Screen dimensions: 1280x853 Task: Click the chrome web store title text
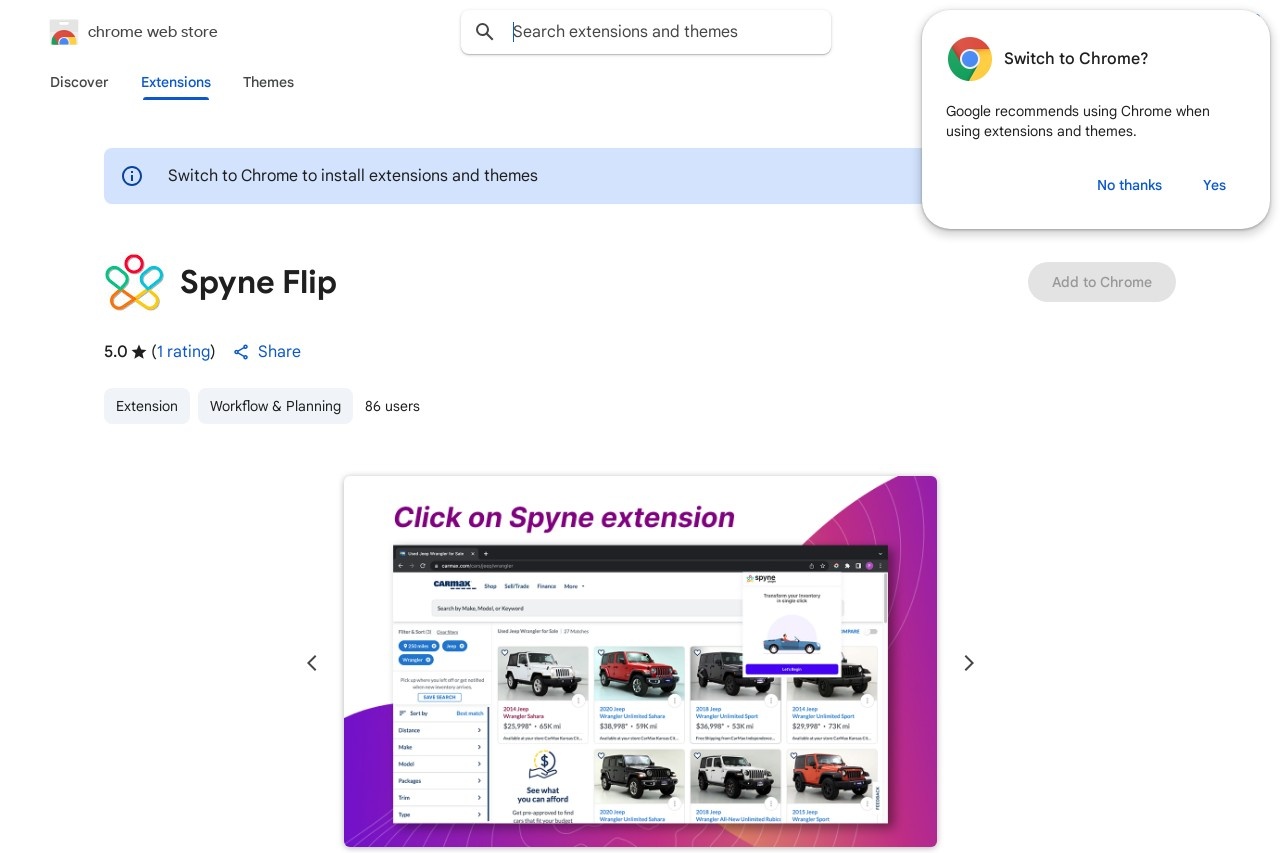click(x=153, y=32)
